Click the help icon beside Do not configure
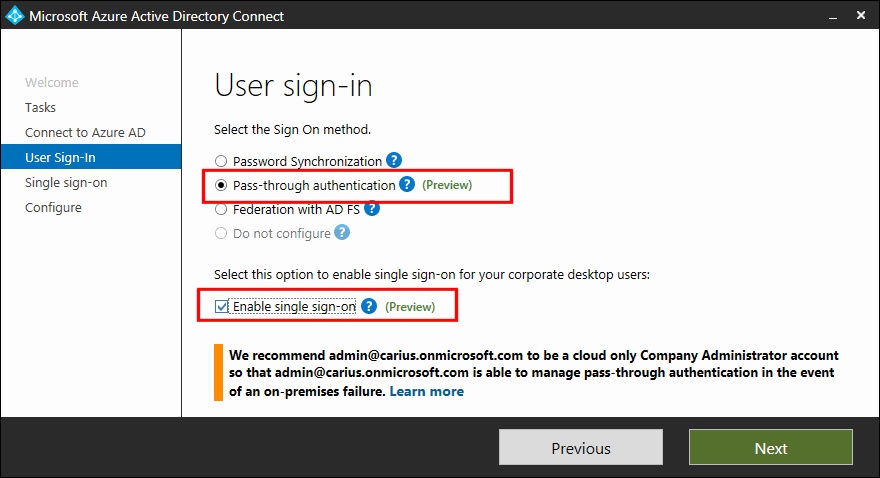 pos(342,232)
